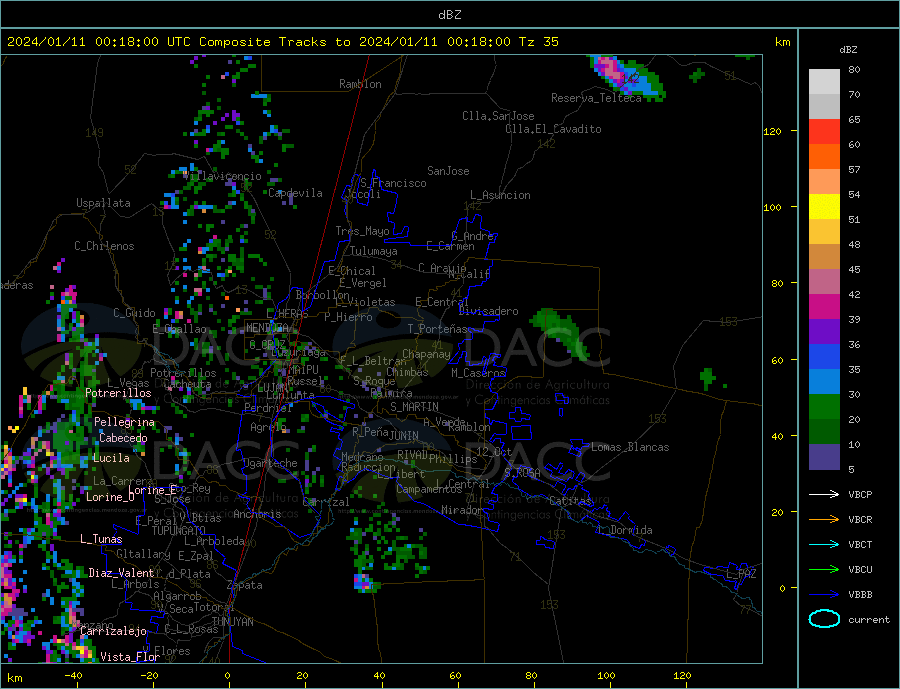This screenshot has height=689, width=900.
Task: Select the L_Dormida label
Action: [626, 531]
